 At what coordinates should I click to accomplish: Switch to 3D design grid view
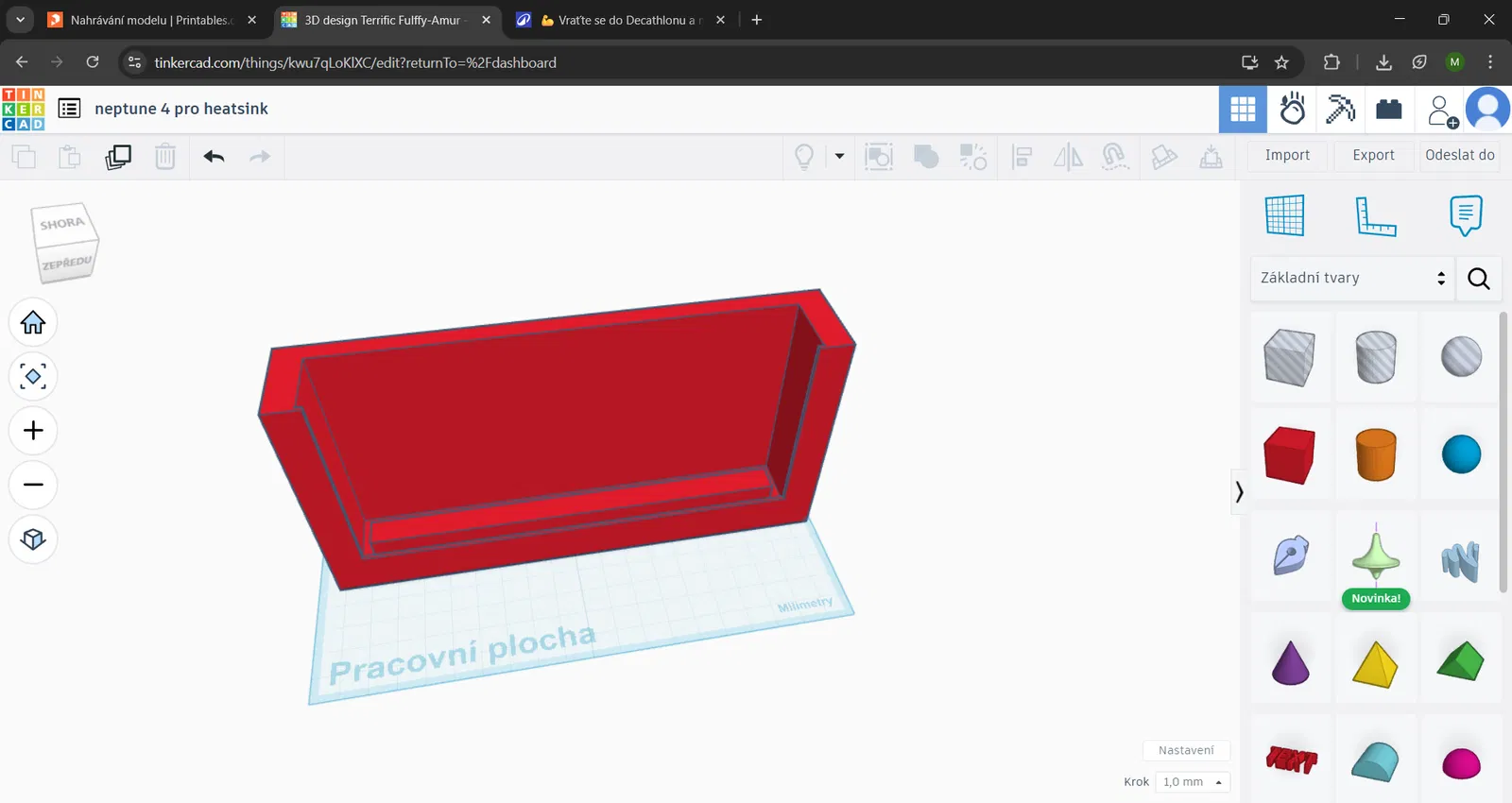(1243, 110)
